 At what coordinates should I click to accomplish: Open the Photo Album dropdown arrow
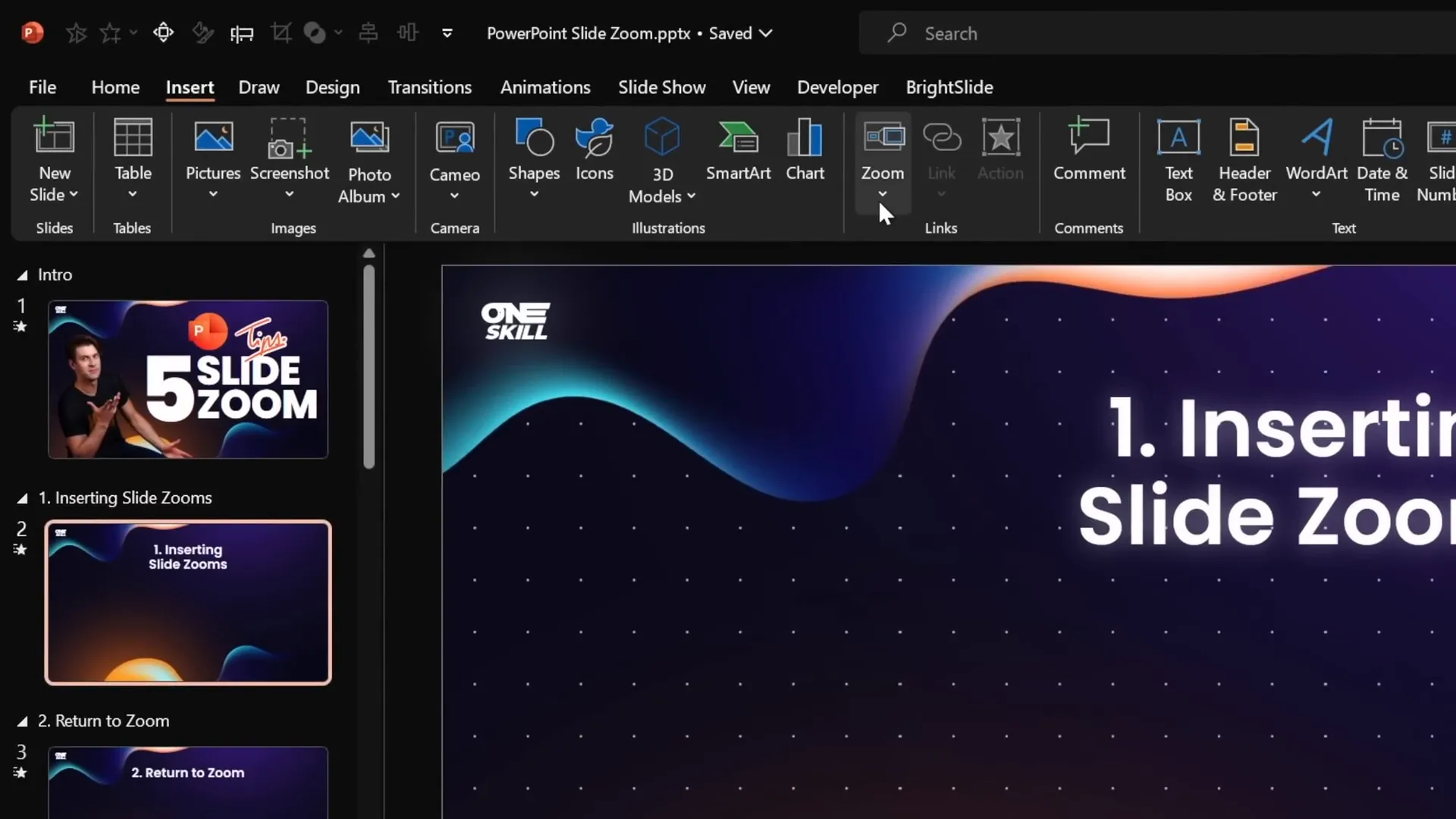[x=395, y=196]
